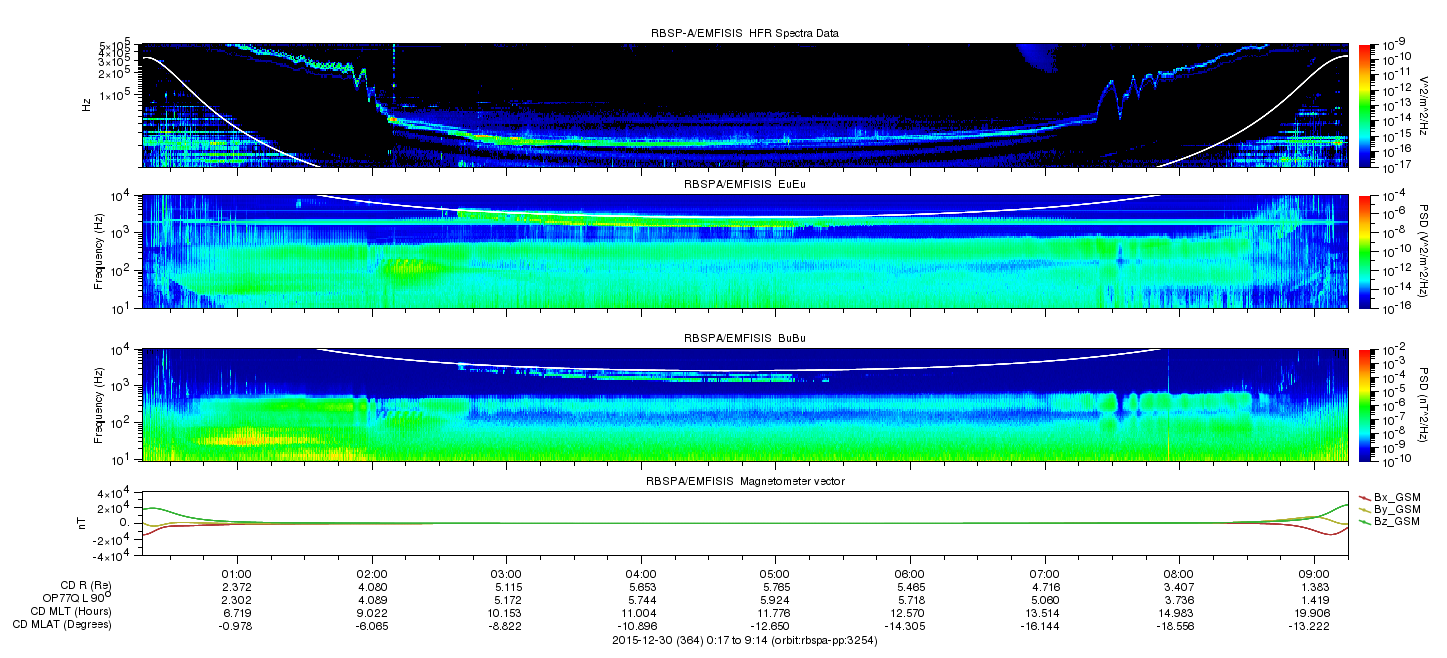This screenshot has height=658, width=1447.
Task: Click the RBSPA/EMFISIS BuBu panel title
Action: [x=744, y=339]
